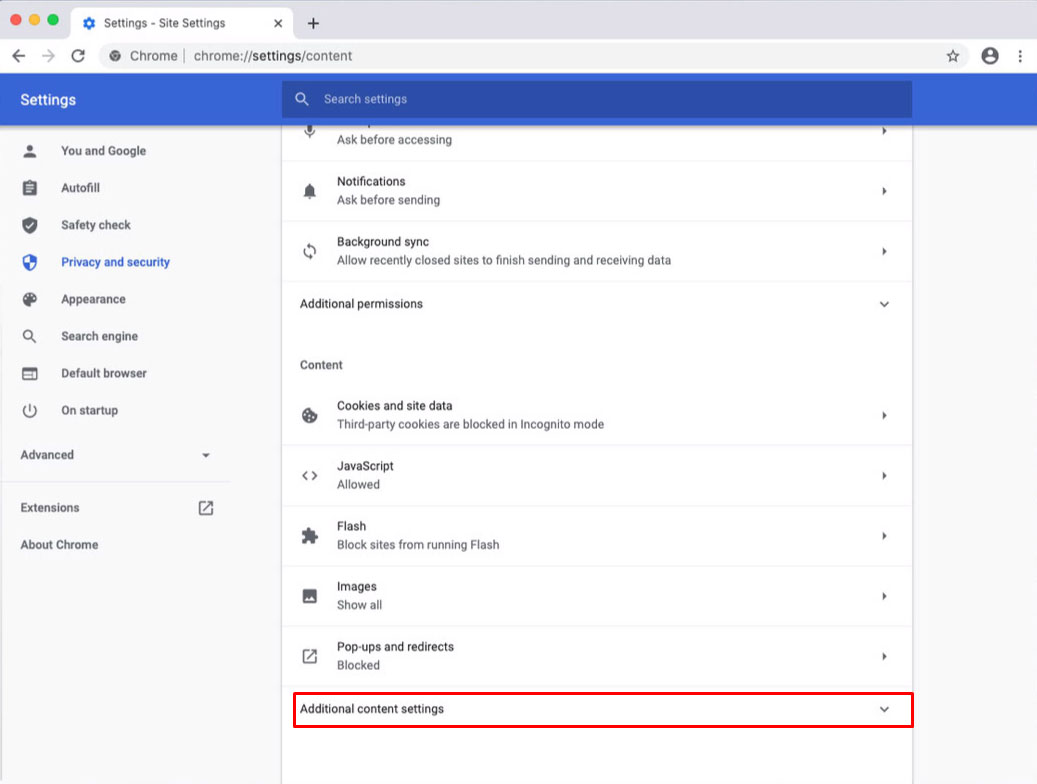Image resolution: width=1037 pixels, height=784 pixels.
Task: Expand the Advanced sidebar dropdown
Action: tap(115, 455)
